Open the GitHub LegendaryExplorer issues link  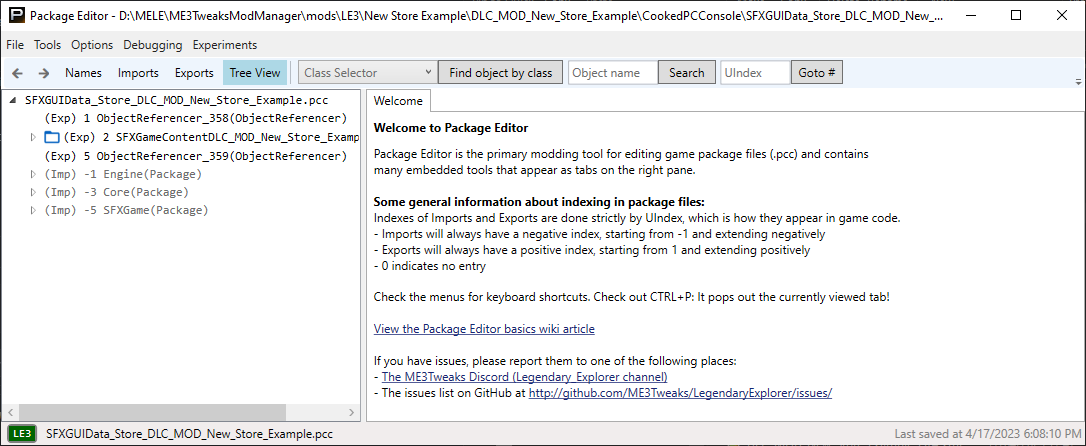tap(680, 393)
